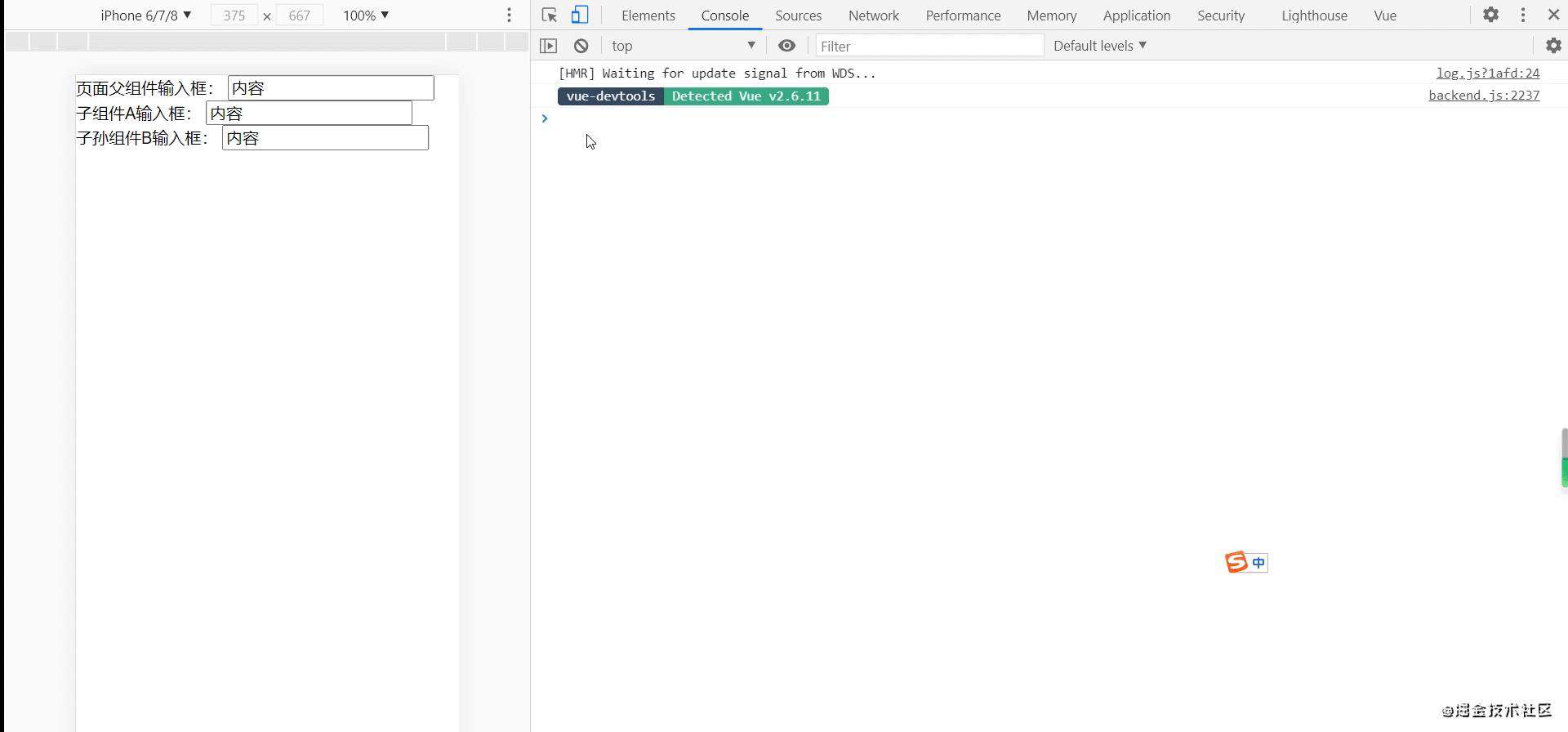This screenshot has height=732, width=1568.
Task: Switch to the Application tab
Action: pos(1137,15)
